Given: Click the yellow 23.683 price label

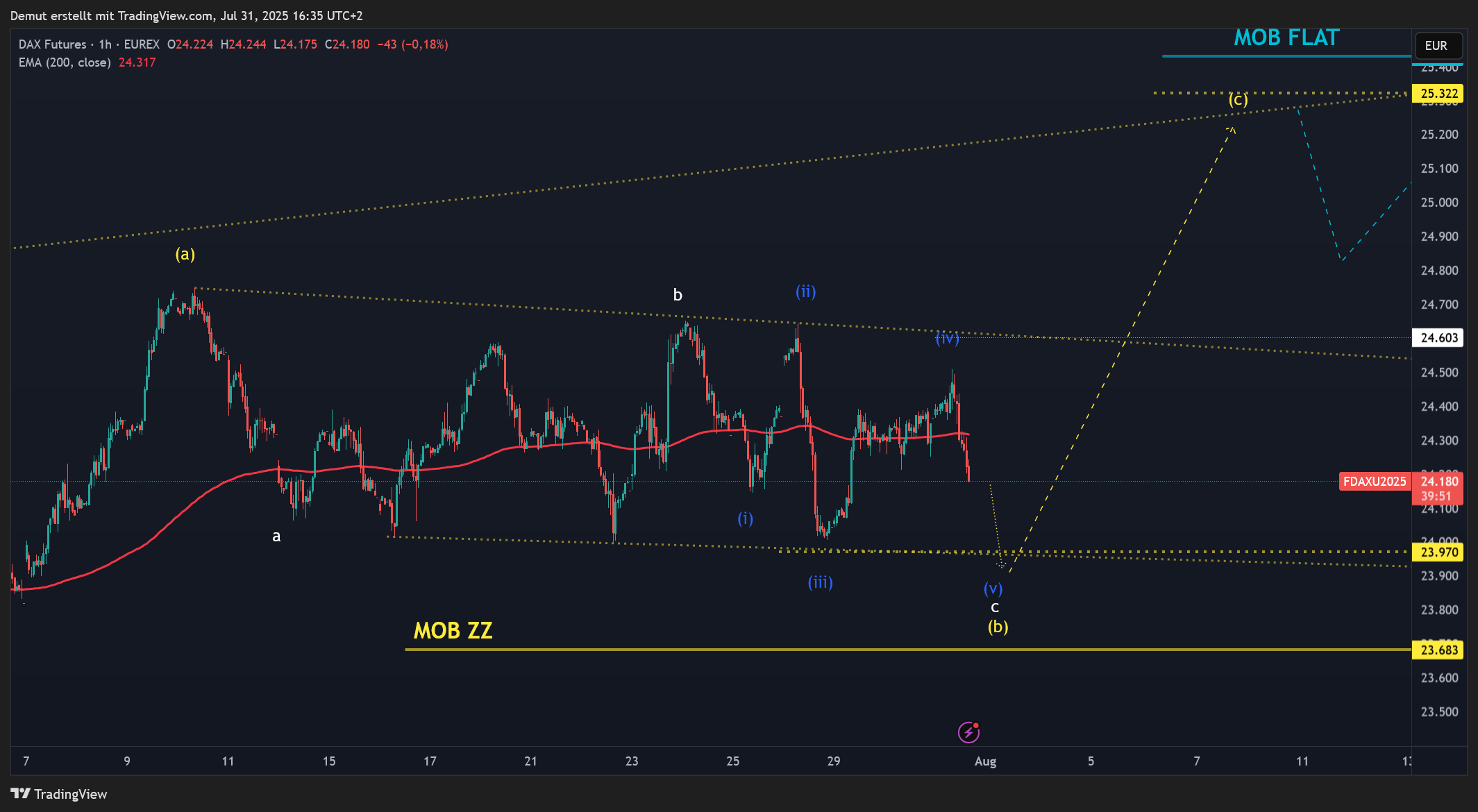Looking at the screenshot, I should [1438, 650].
